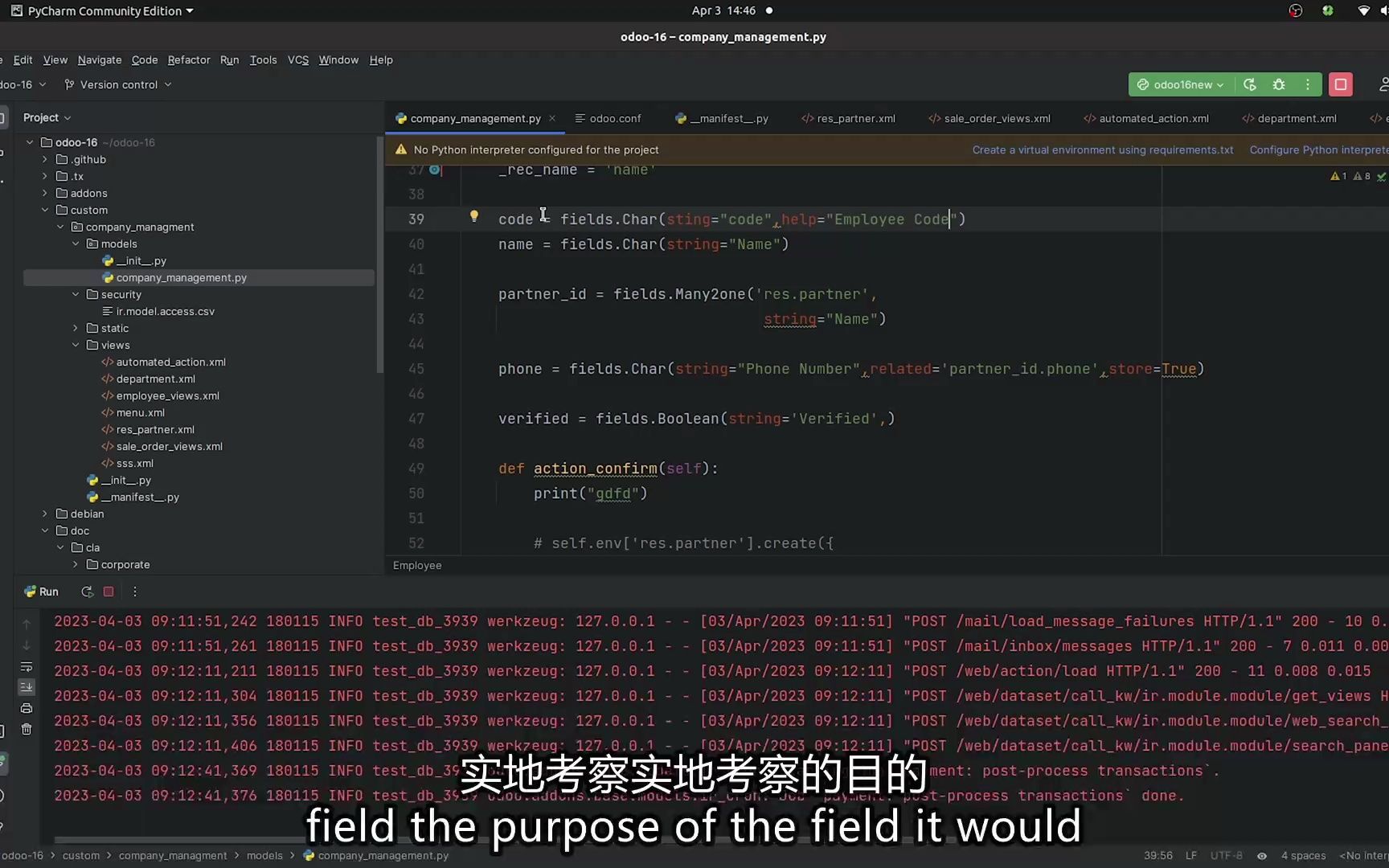Image resolution: width=1389 pixels, height=868 pixels.
Task: Open the Refactor menu
Action: tap(189, 59)
